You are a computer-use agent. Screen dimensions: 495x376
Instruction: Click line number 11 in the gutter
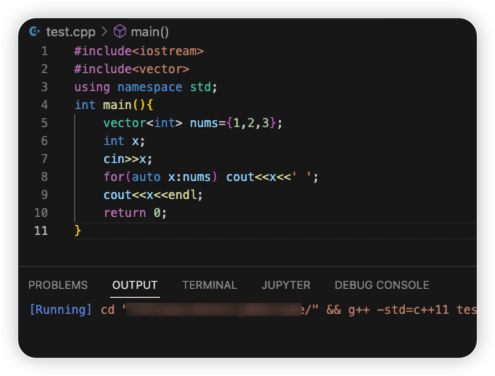coord(41,231)
